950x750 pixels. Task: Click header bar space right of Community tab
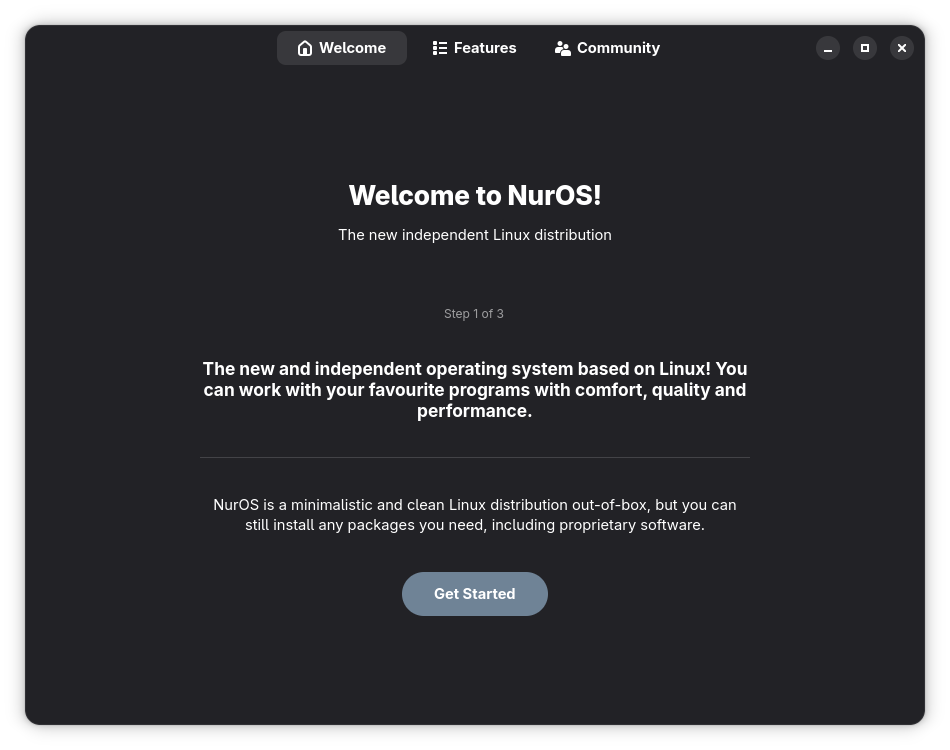pyautogui.click(x=740, y=48)
